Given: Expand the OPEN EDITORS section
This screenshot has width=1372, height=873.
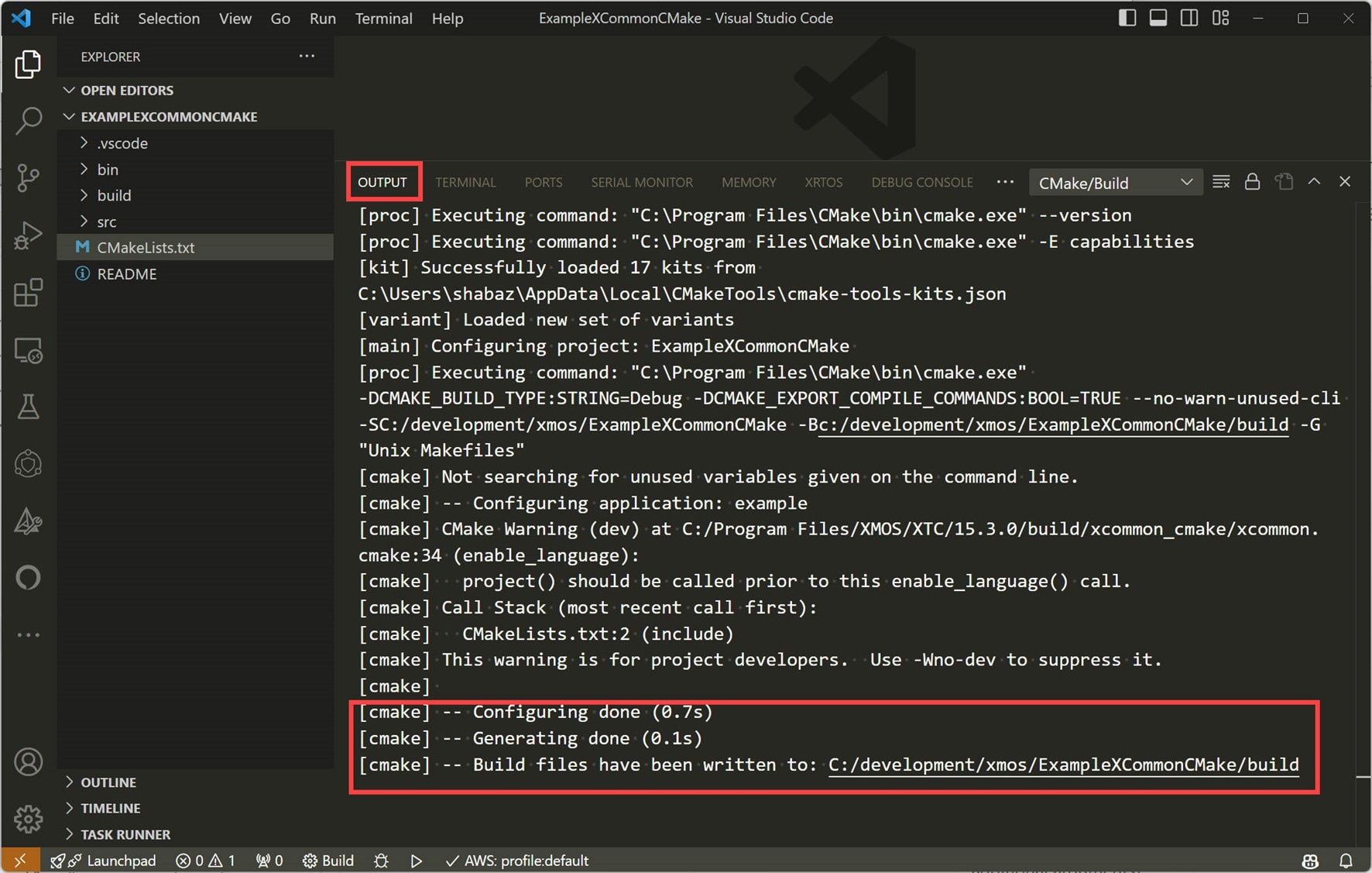Looking at the screenshot, I should pyautogui.click(x=196, y=90).
